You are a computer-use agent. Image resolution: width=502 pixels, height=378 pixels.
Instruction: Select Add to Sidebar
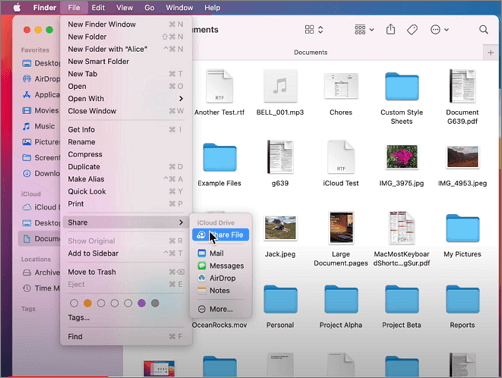pos(126,253)
